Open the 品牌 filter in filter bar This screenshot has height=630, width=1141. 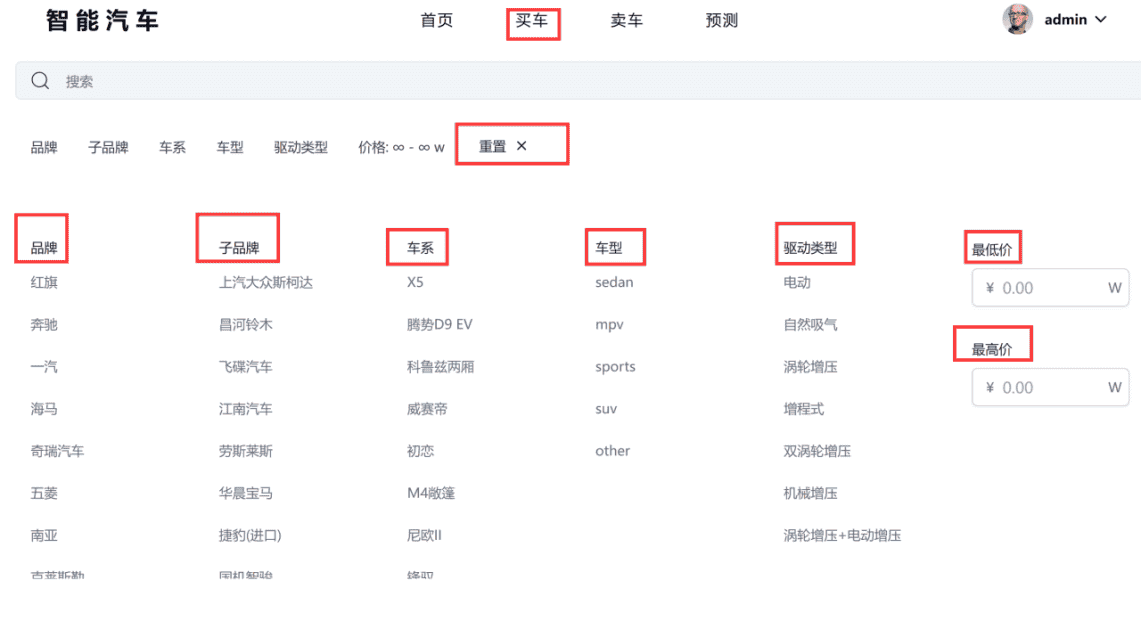(x=44, y=147)
